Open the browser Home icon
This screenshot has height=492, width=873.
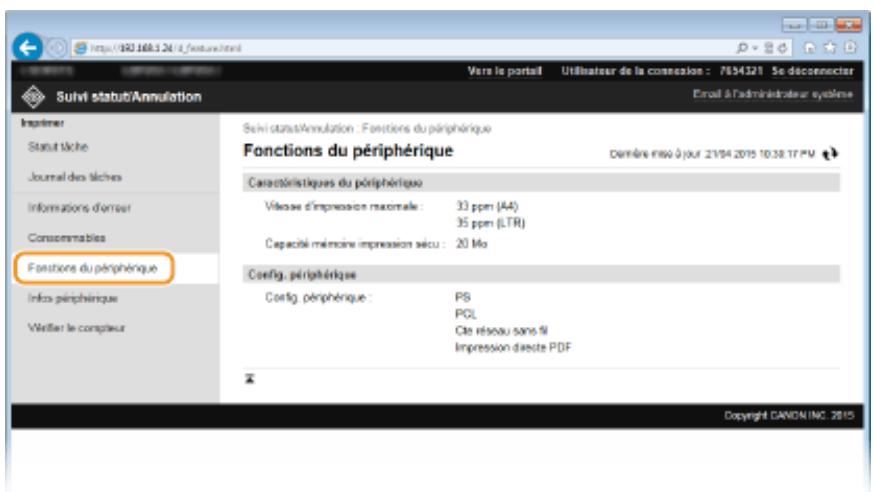[x=810, y=48]
